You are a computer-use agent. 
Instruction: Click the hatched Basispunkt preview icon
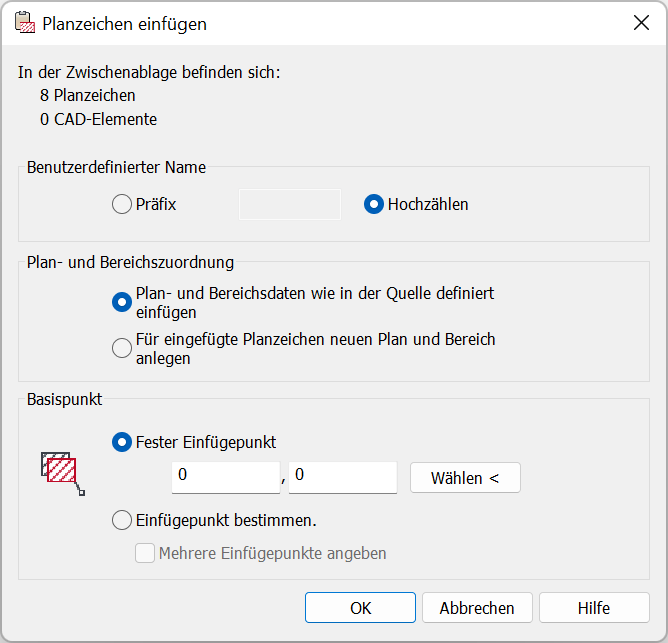61,470
